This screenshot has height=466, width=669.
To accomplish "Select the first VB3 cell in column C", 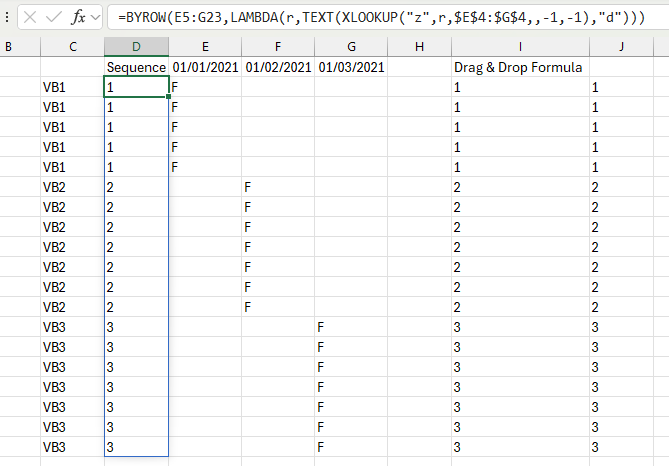I will tap(73, 327).
